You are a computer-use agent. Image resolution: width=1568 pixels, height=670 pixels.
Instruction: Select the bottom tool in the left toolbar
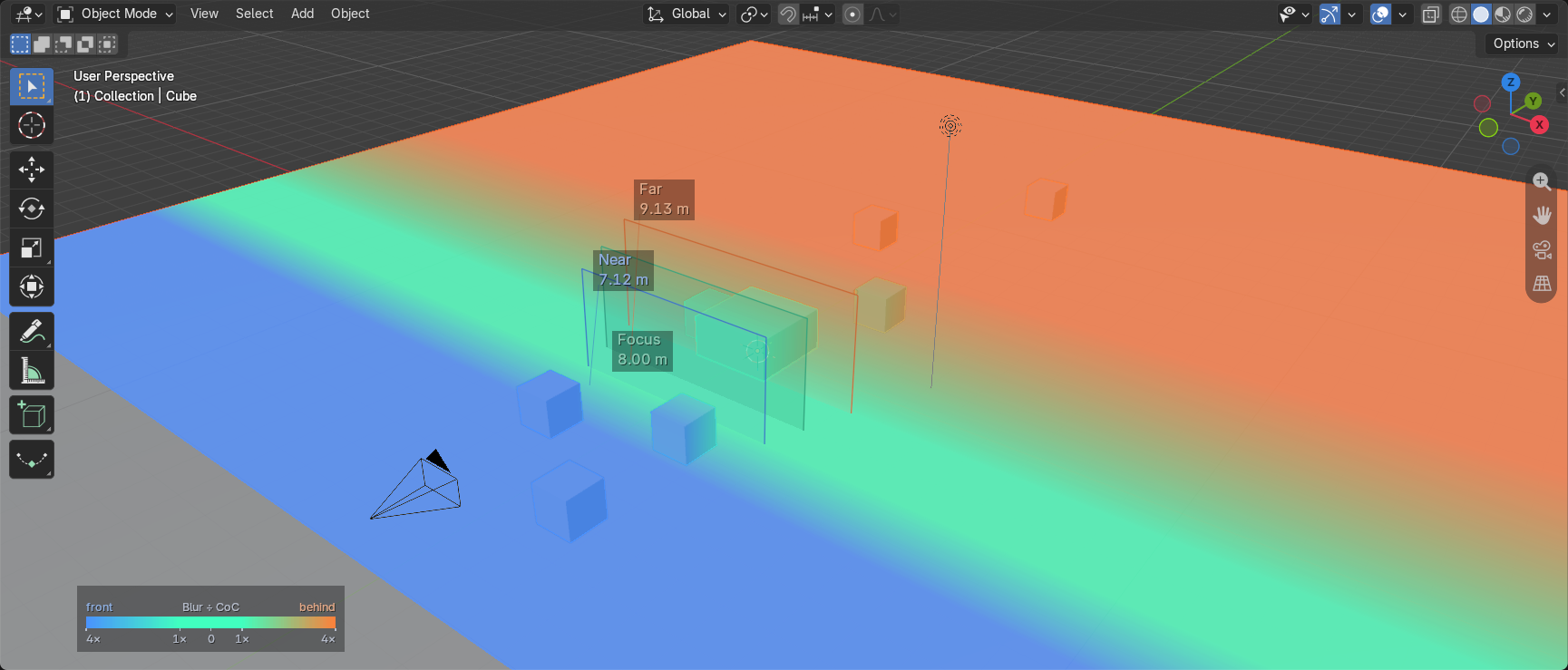click(32, 460)
